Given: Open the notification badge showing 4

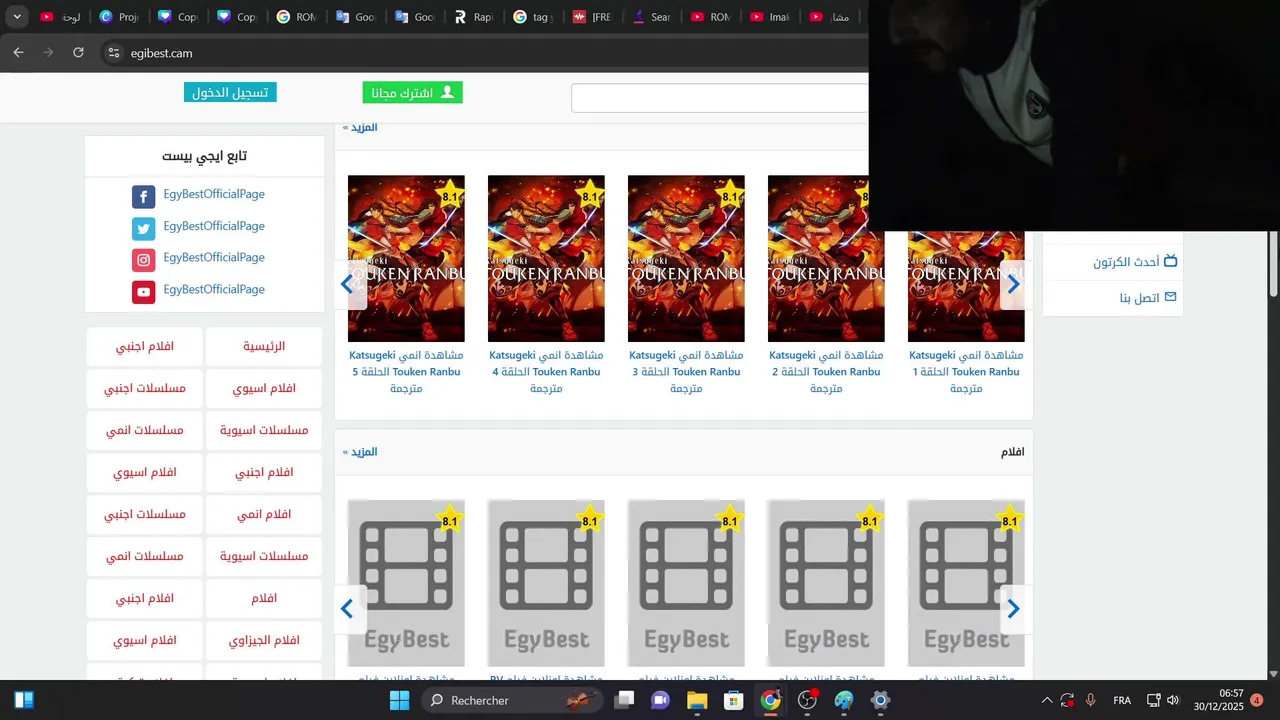Looking at the screenshot, I should (x=1257, y=700).
